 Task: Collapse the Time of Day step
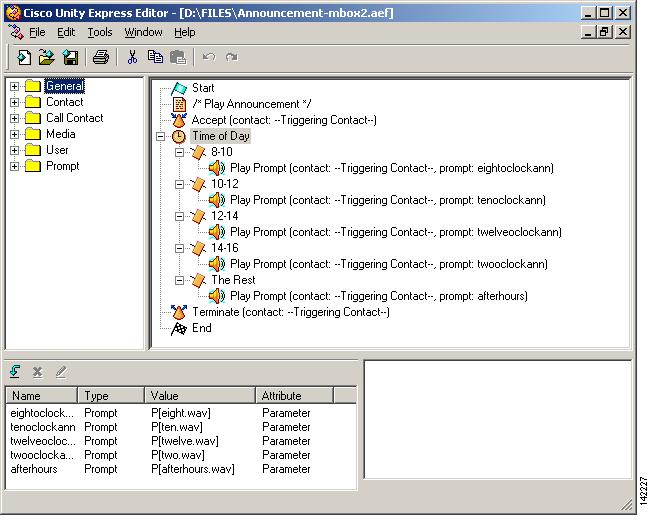pyautogui.click(x=161, y=136)
